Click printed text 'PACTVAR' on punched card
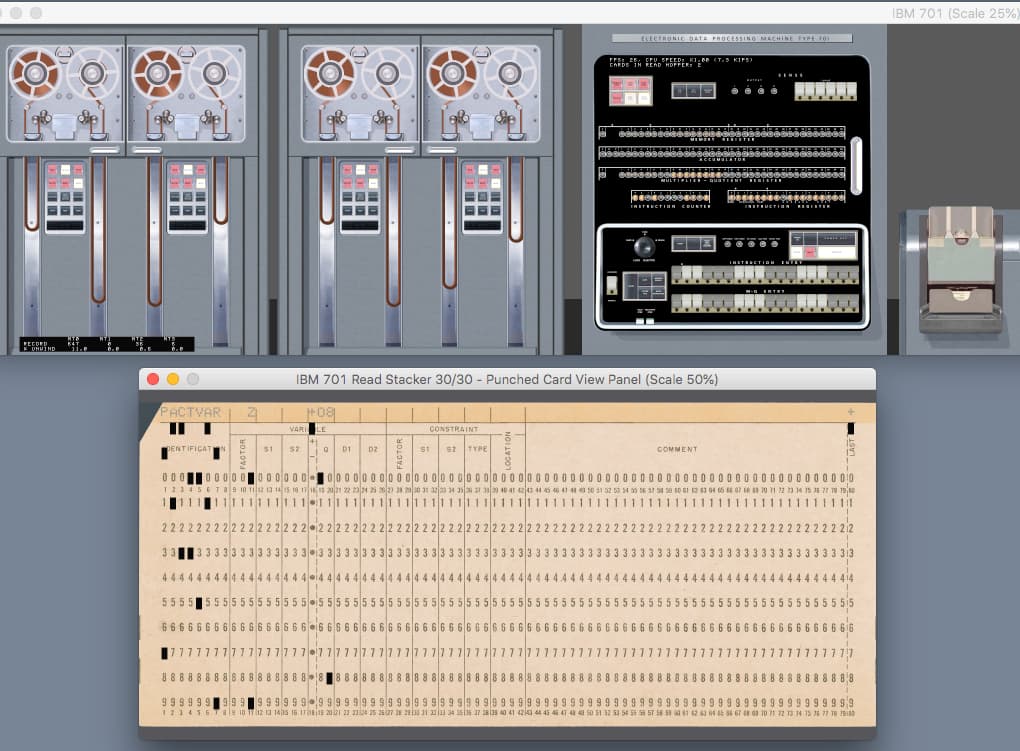The height and width of the screenshot is (751, 1020). point(191,413)
